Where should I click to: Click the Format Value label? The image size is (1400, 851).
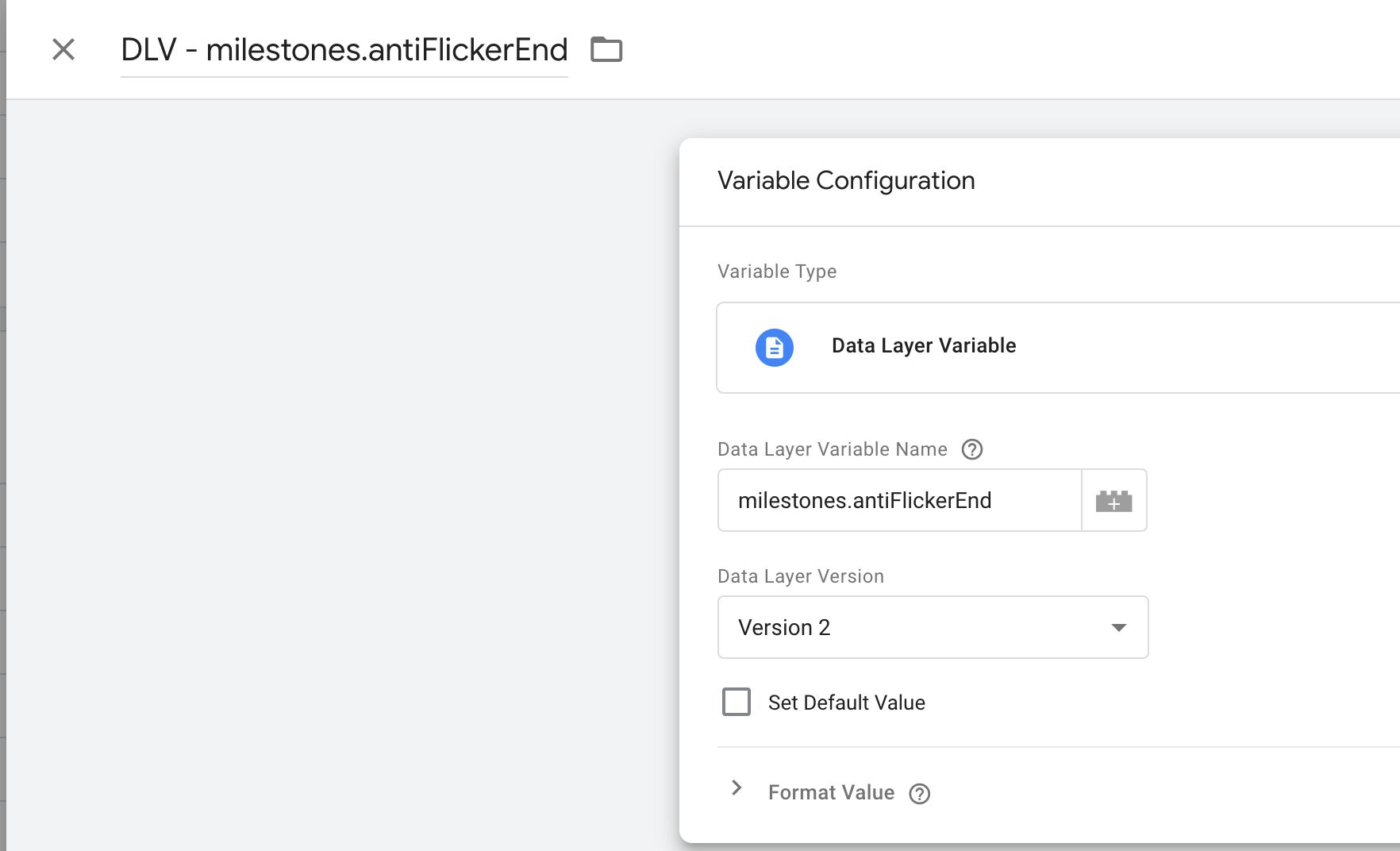click(831, 792)
